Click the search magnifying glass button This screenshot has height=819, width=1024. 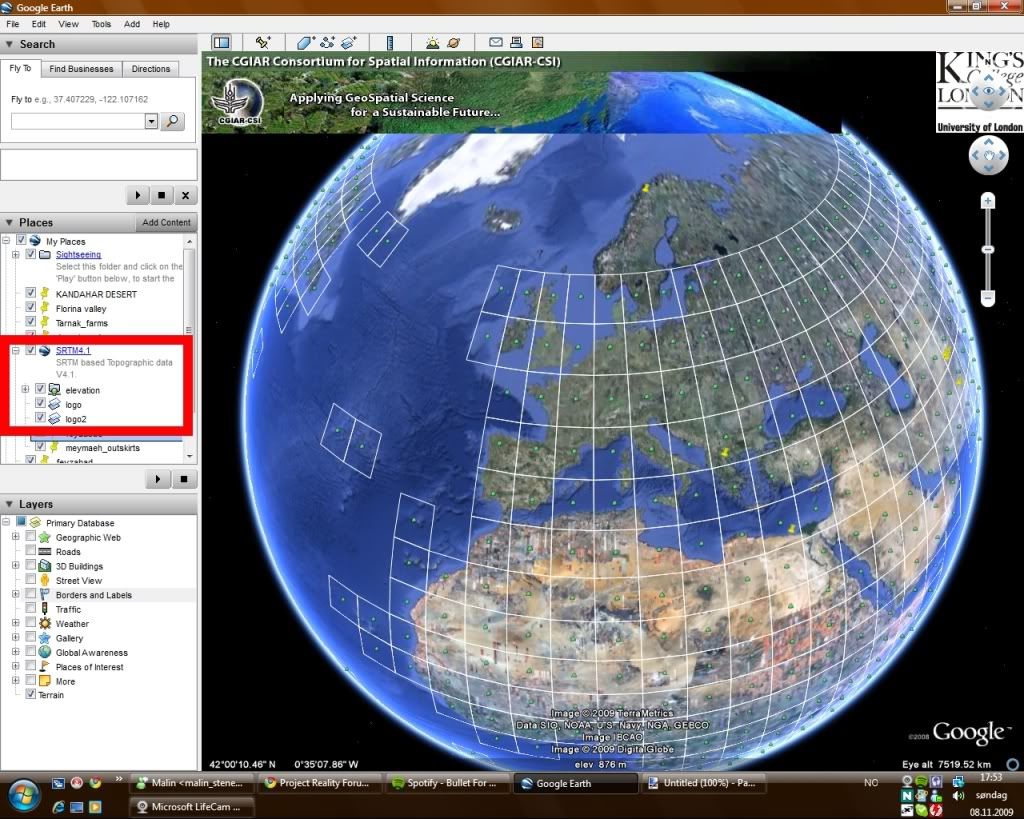[x=173, y=121]
